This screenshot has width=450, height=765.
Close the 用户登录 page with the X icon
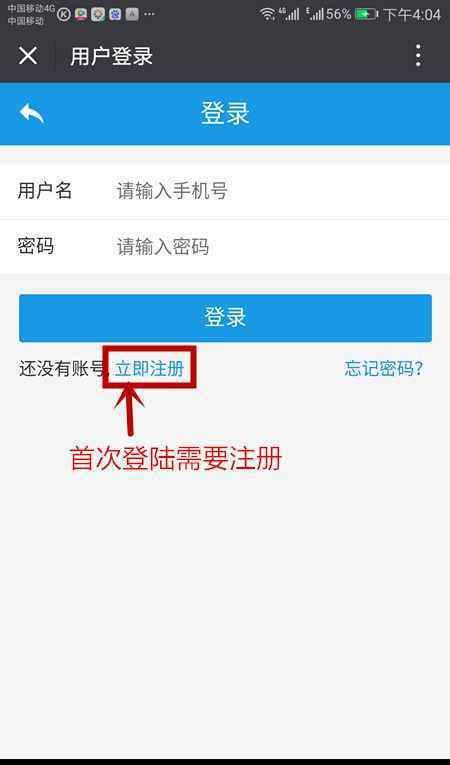(x=28, y=56)
